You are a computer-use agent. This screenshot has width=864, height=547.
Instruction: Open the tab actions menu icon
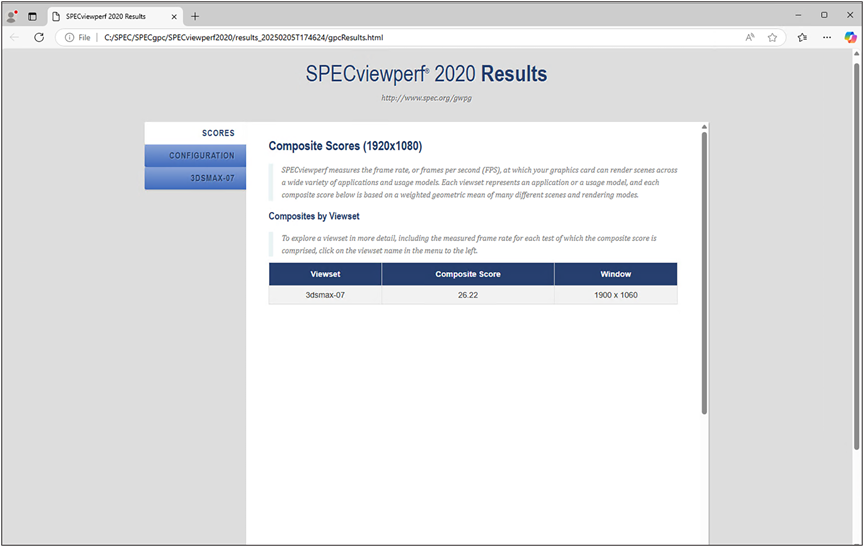click(x=33, y=17)
